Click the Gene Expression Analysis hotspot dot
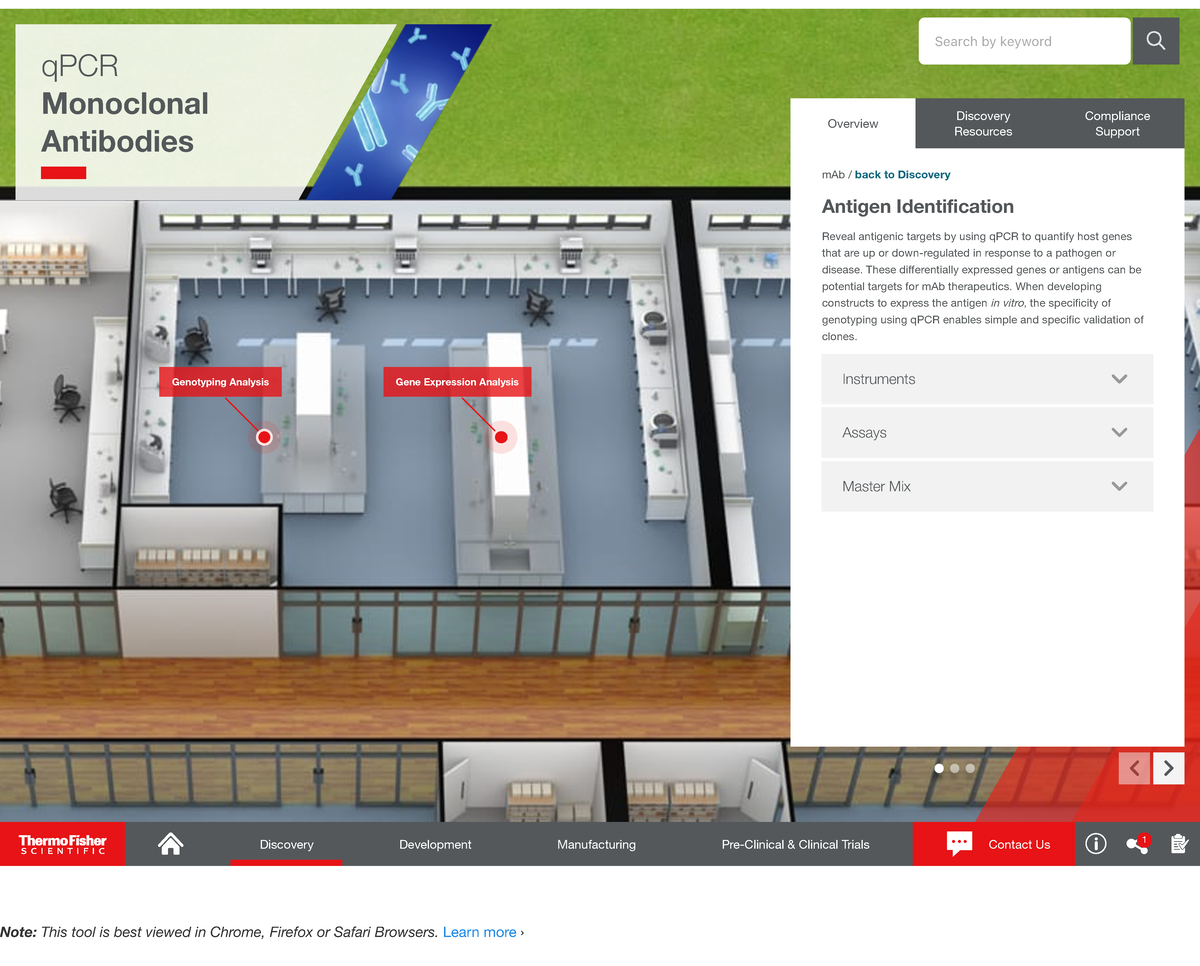The image size is (1200, 966). pyautogui.click(x=502, y=437)
